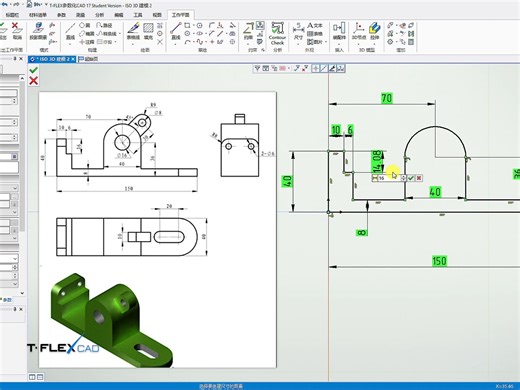Click the red 取消 cancel workplane icon
Viewport: 520px width, 390px height.
(x=16, y=31)
